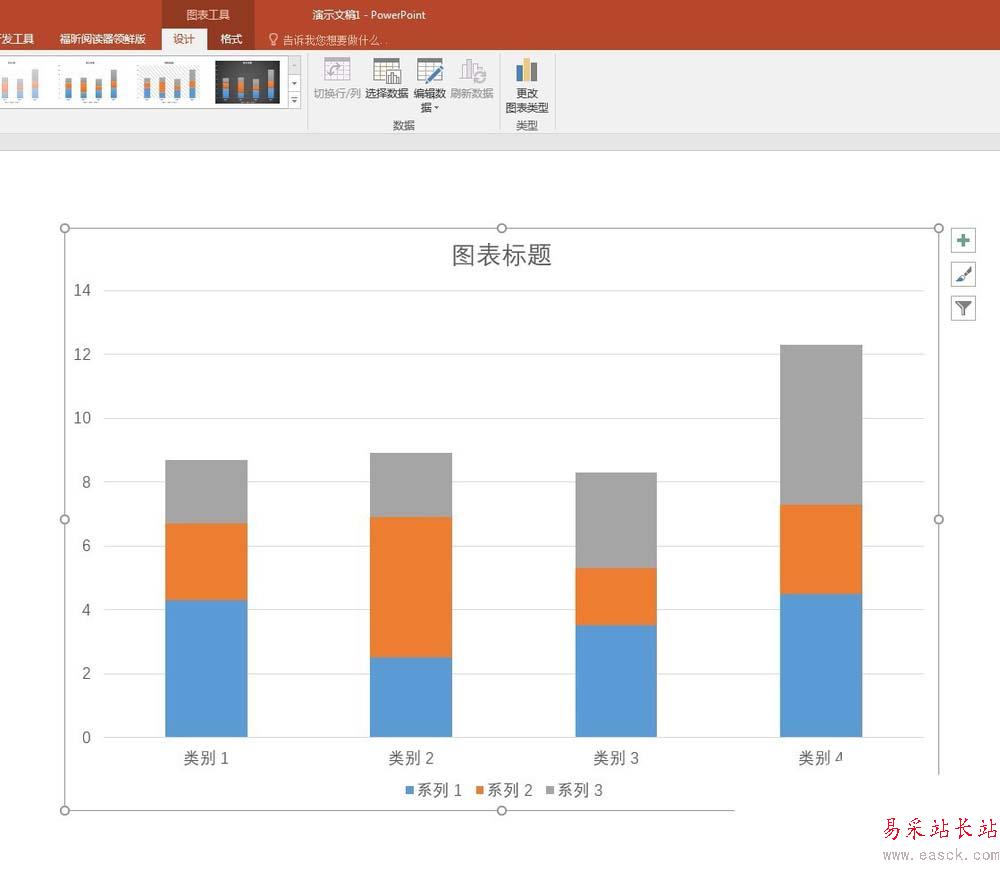The width and height of the screenshot is (1000, 870).
Task: Select category axis label 类别 4
Action: (x=821, y=758)
